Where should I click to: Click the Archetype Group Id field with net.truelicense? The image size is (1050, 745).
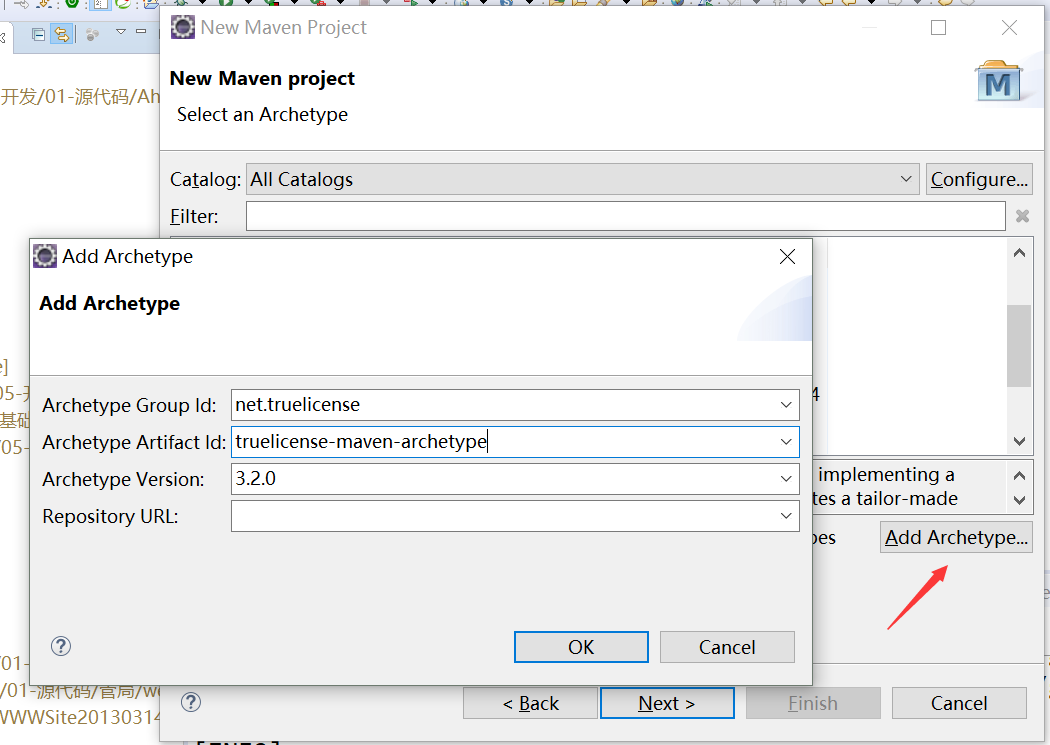point(515,405)
